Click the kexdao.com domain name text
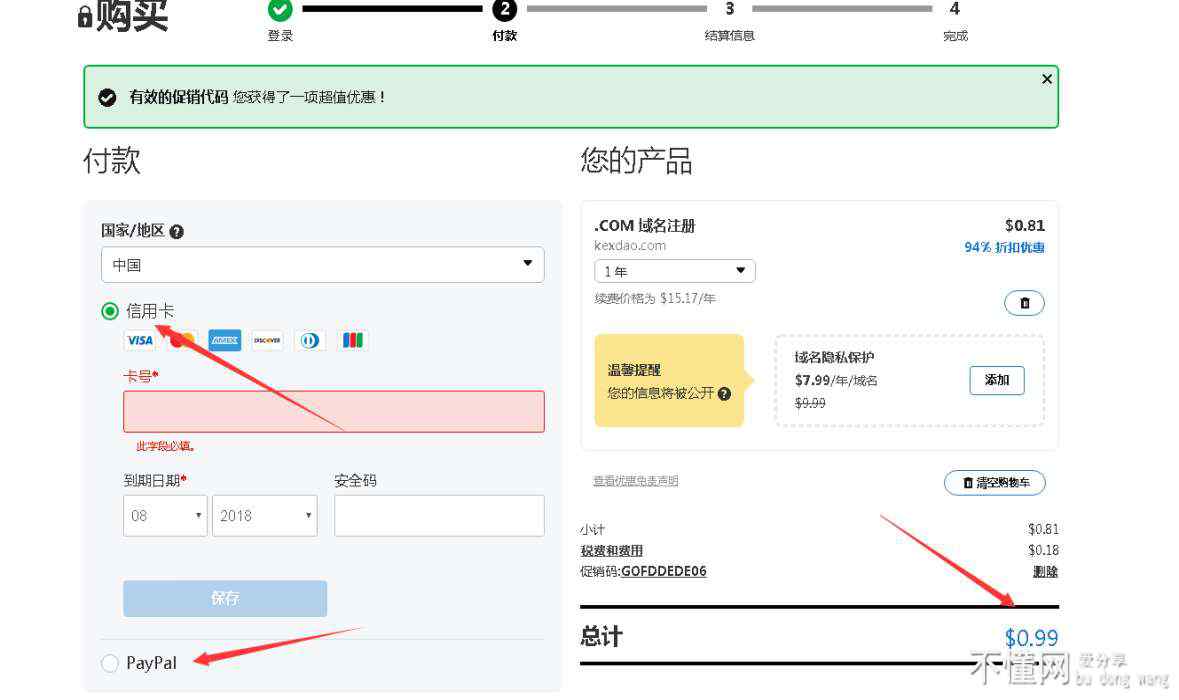This screenshot has width=1179, height=700. tap(630, 246)
